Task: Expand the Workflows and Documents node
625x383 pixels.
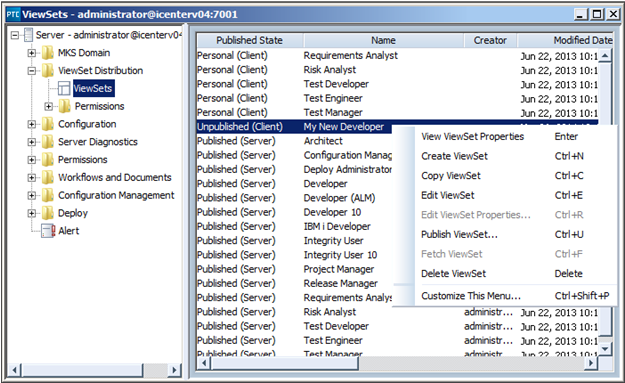Action: [31, 177]
